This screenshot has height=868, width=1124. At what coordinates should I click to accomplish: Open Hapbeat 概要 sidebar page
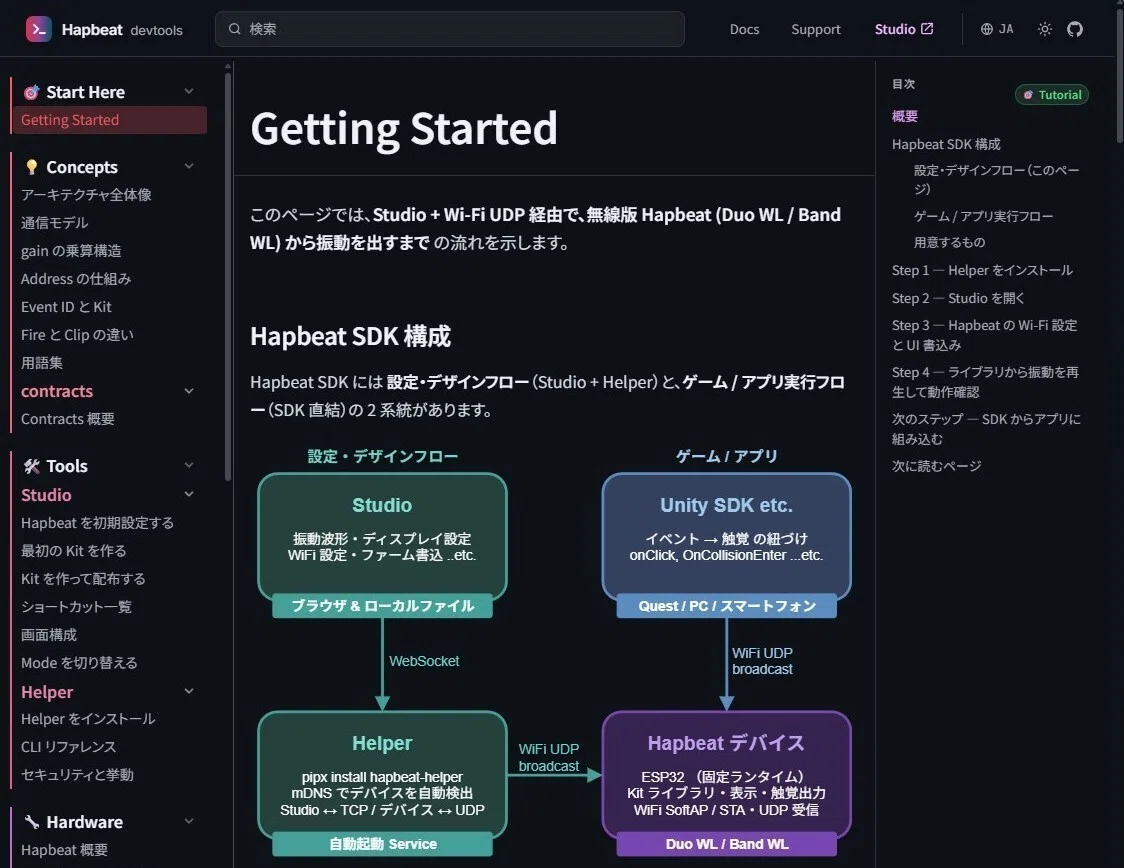coord(65,850)
